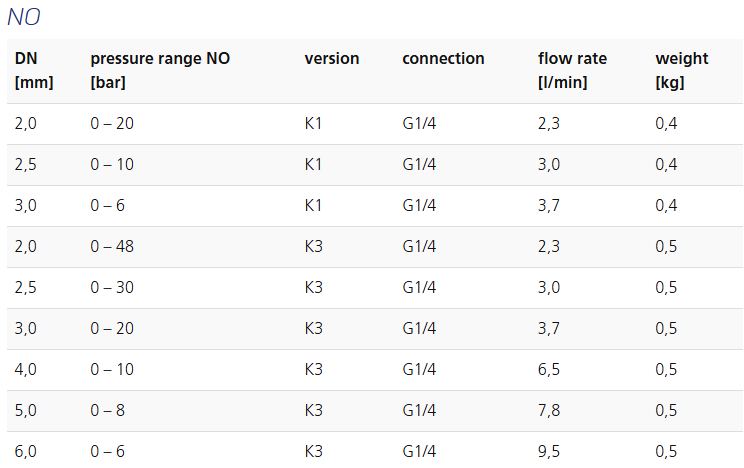Click the connection column header
744x468 pixels.
click(x=443, y=58)
